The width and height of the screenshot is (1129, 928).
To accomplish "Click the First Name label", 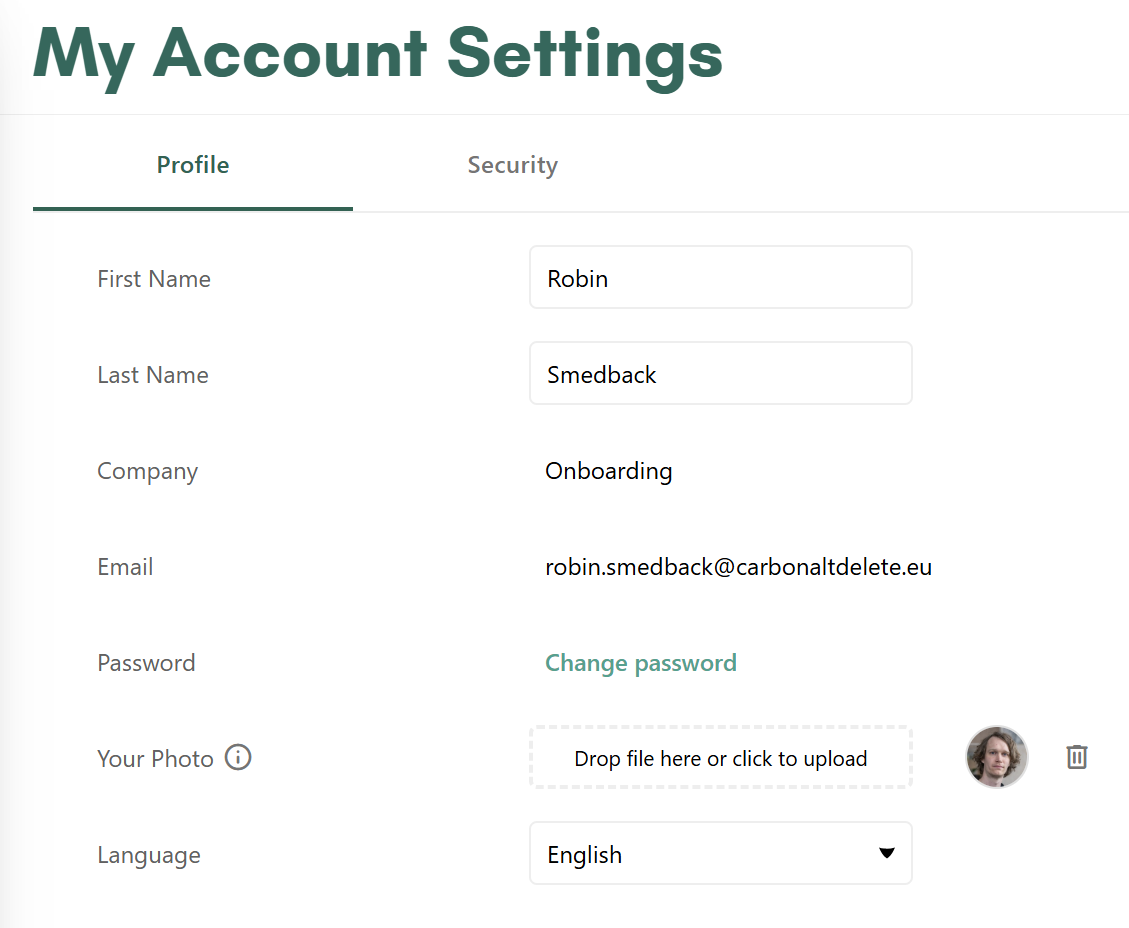I will point(154,279).
